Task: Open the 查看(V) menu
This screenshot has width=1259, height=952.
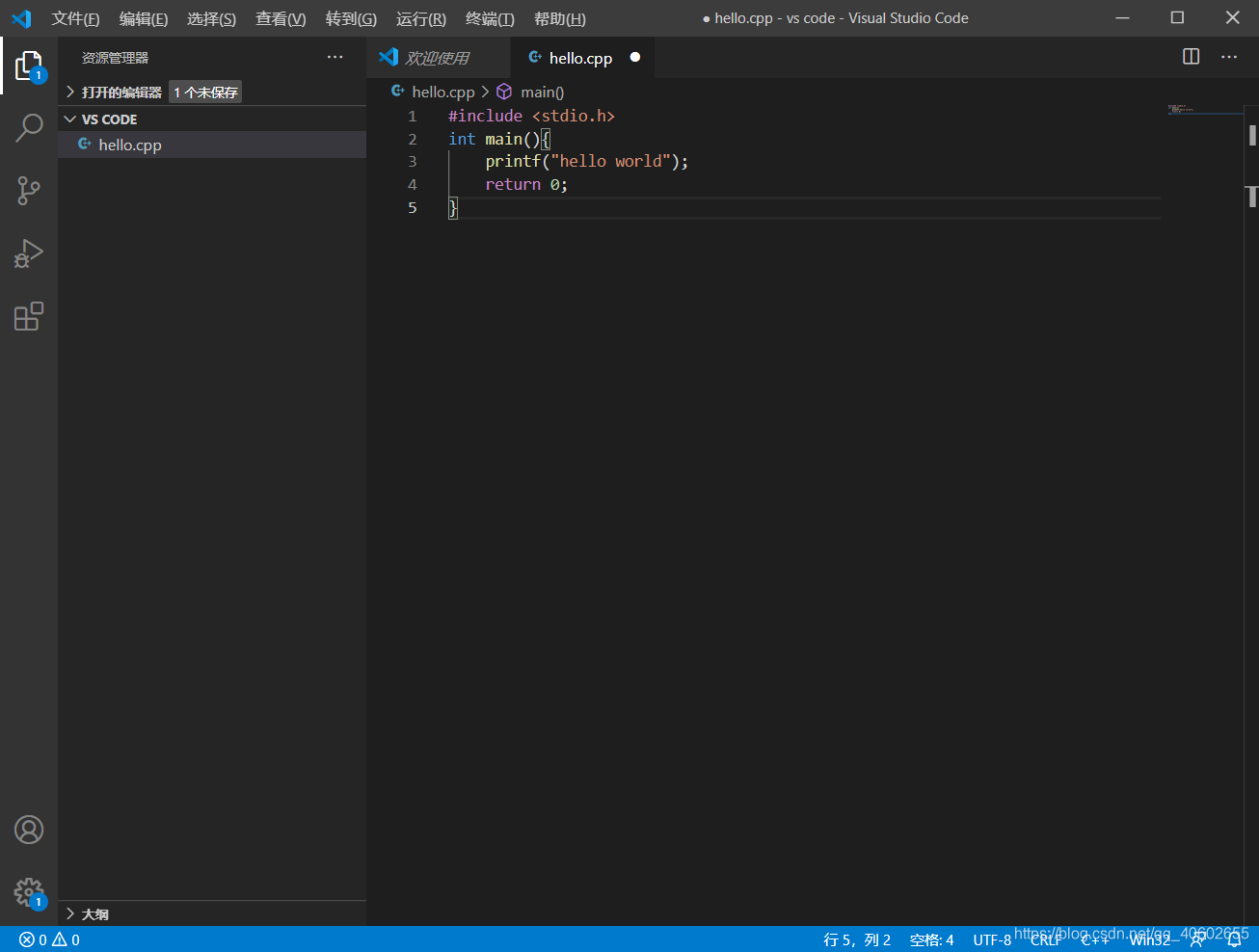Action: (281, 19)
